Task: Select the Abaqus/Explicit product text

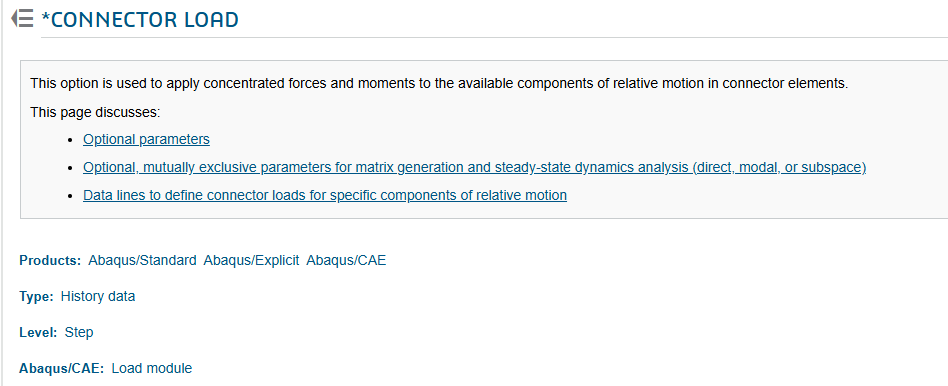Action: pos(252,260)
